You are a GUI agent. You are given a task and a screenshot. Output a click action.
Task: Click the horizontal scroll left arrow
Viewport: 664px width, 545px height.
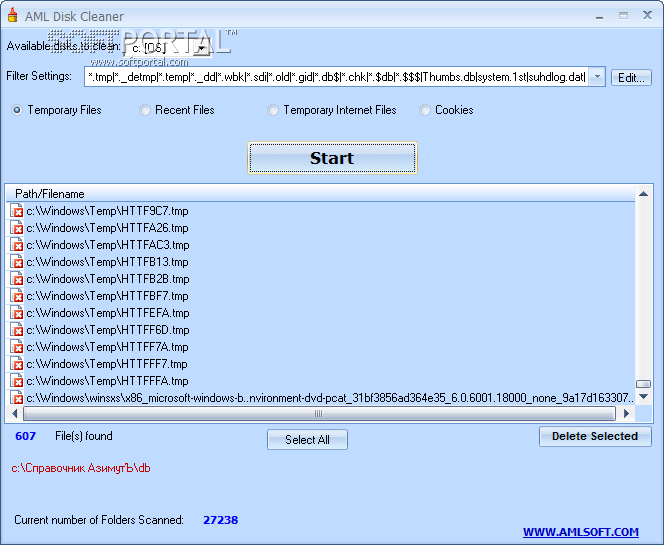(15, 413)
